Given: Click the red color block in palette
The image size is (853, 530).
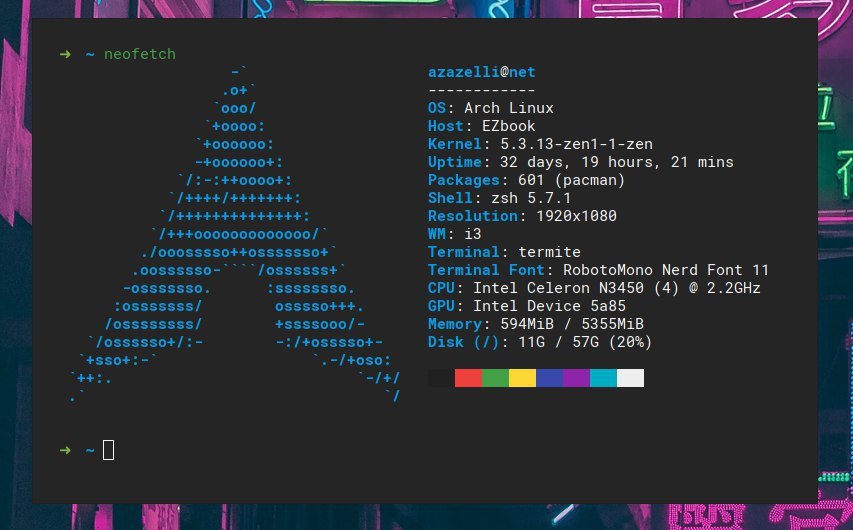Looking at the screenshot, I should point(468,378).
